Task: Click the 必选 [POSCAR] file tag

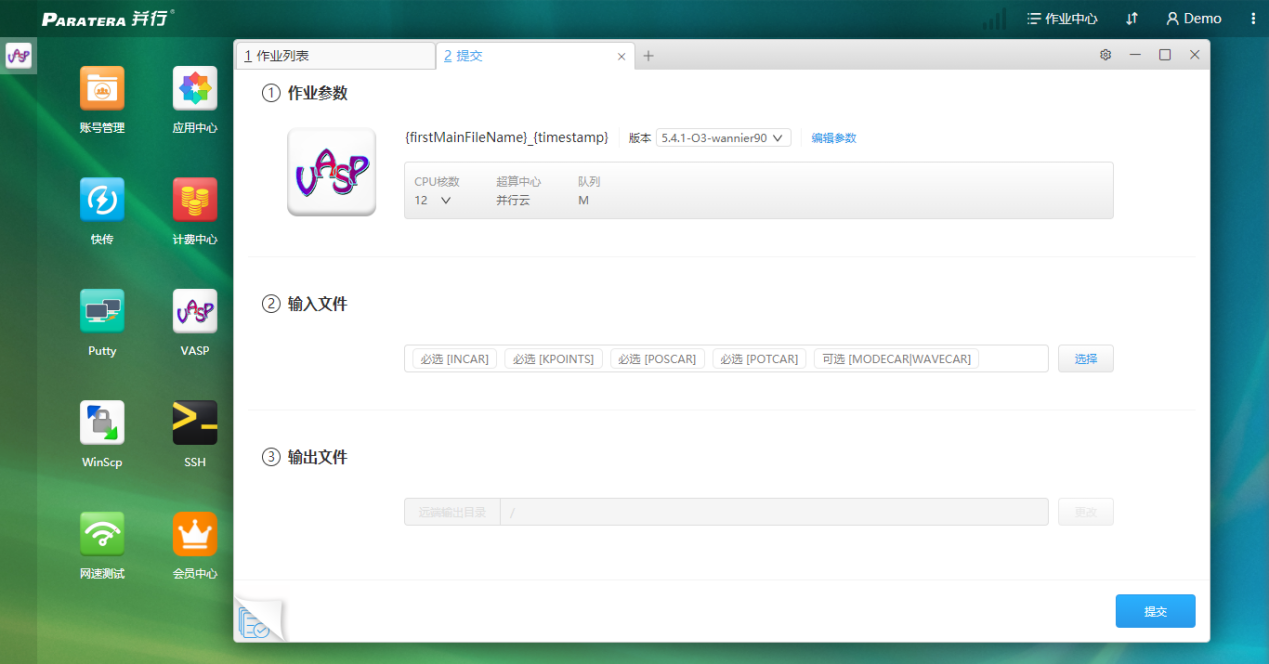Action: click(657, 359)
